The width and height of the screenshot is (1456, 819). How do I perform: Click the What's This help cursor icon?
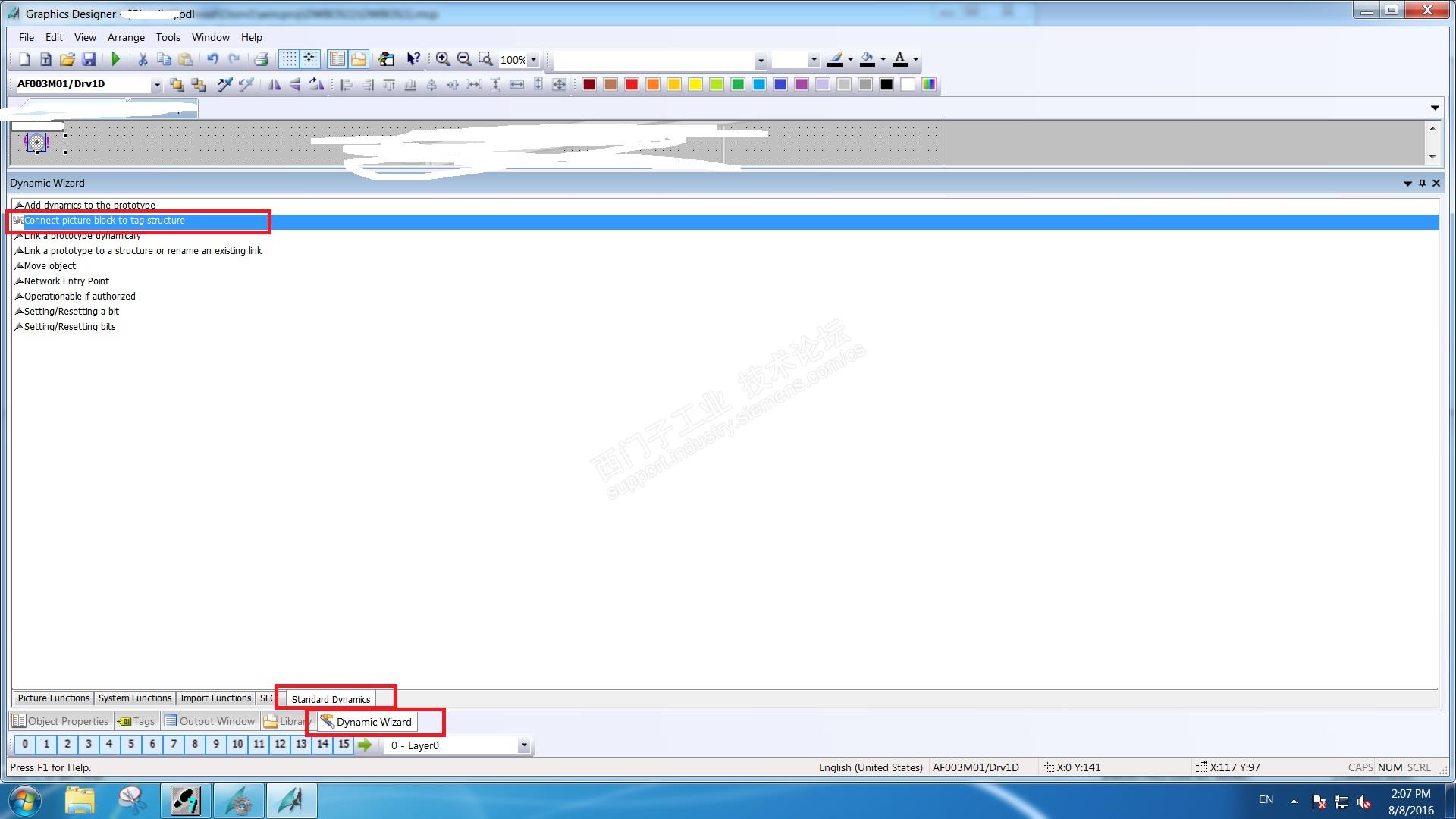[x=413, y=59]
